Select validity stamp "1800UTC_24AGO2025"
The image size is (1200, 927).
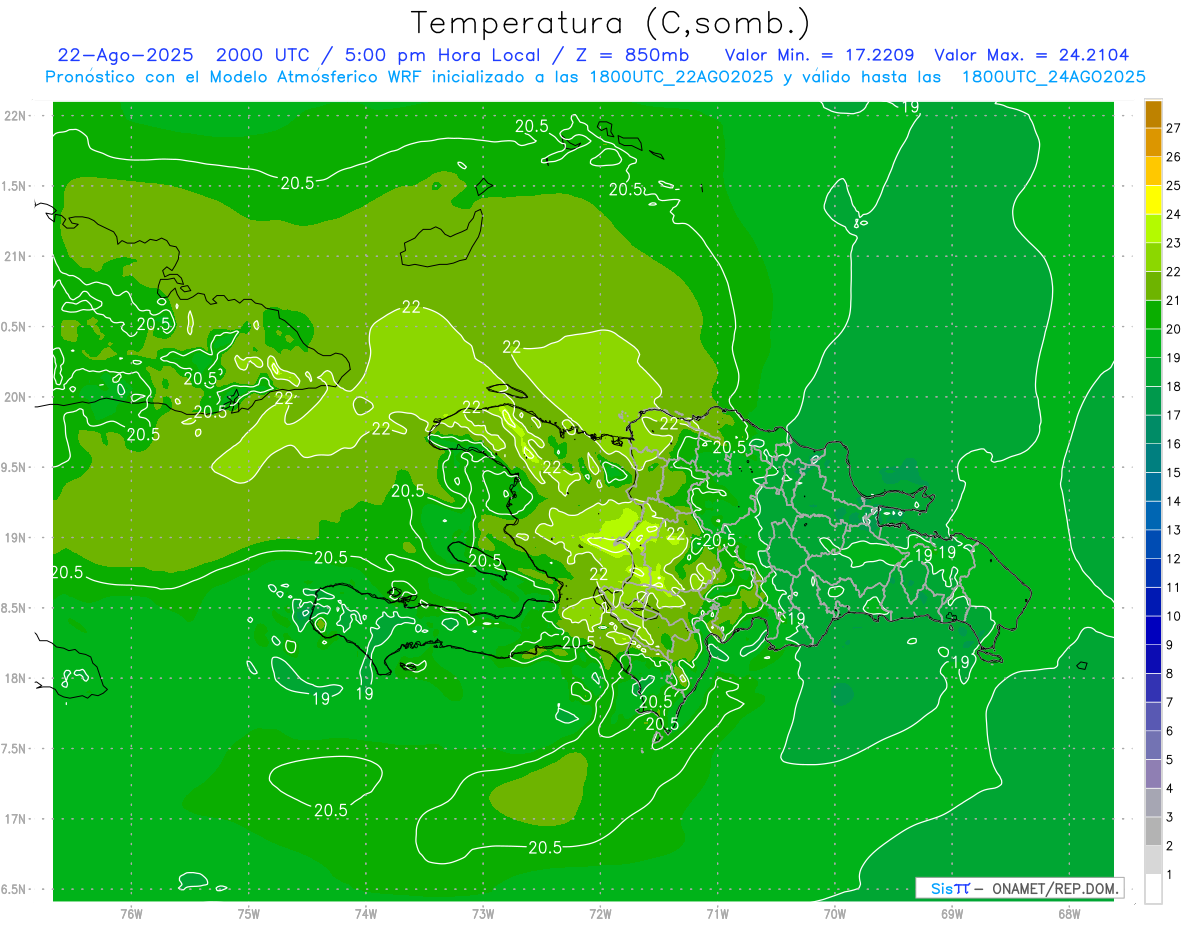[x=1053, y=77]
